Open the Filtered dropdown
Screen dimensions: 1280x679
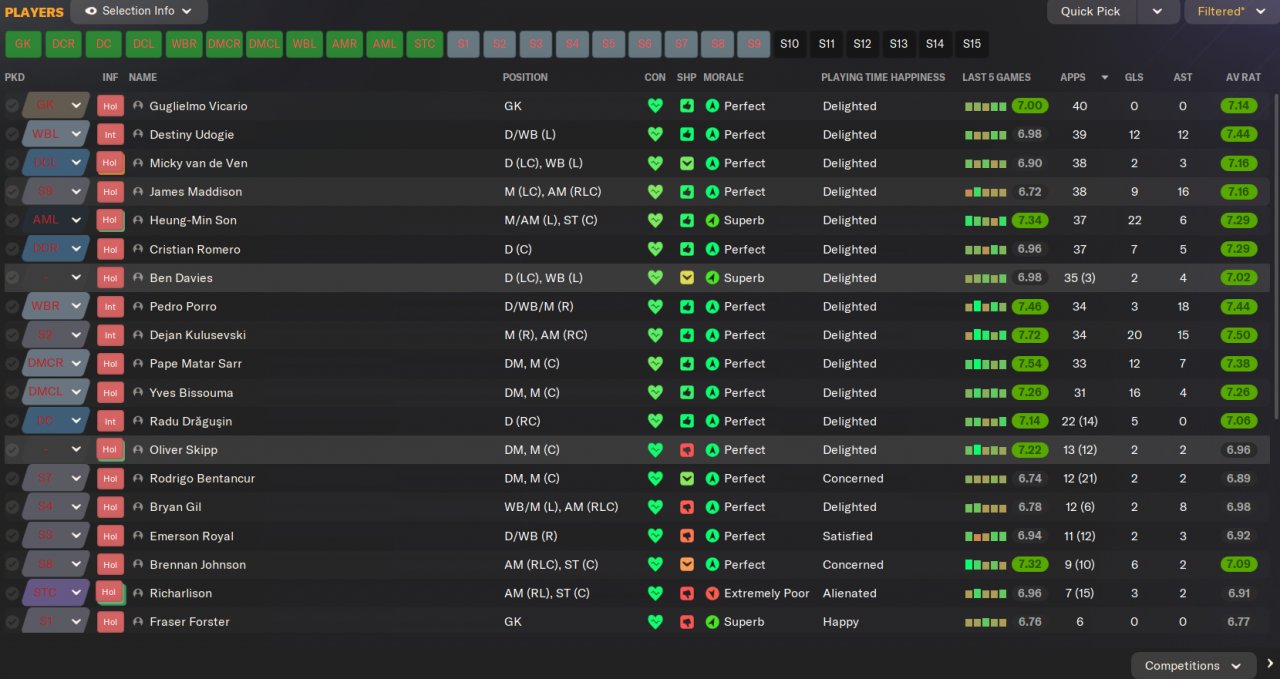(x=1231, y=11)
